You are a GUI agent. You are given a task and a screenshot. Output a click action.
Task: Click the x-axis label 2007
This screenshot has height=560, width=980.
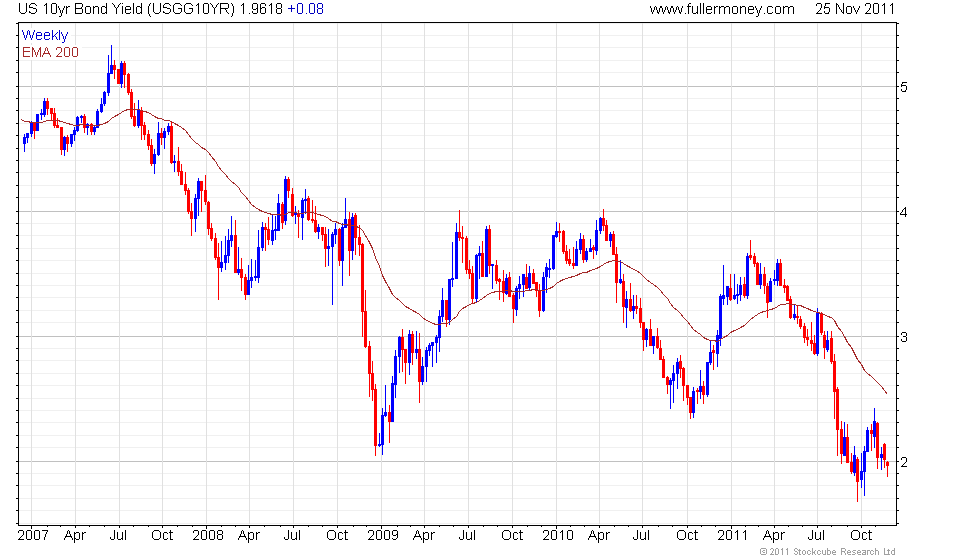[x=33, y=535]
